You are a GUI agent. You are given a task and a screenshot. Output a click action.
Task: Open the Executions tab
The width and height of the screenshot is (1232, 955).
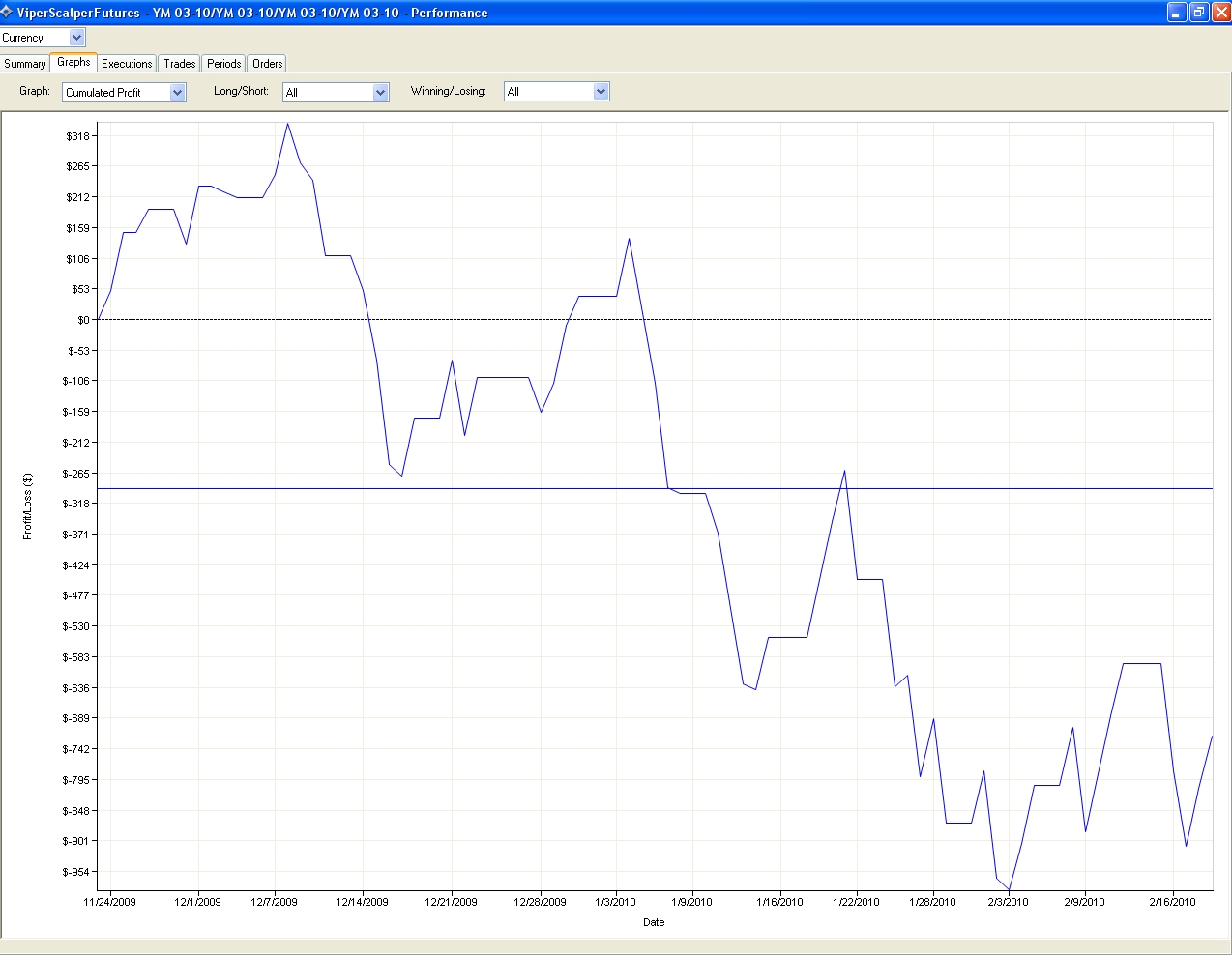click(127, 64)
